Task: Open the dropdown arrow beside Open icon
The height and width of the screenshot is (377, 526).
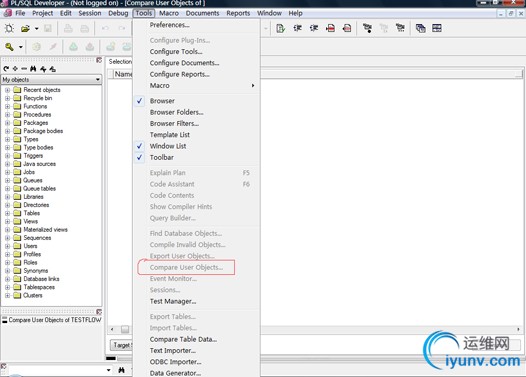Action: pos(36,29)
